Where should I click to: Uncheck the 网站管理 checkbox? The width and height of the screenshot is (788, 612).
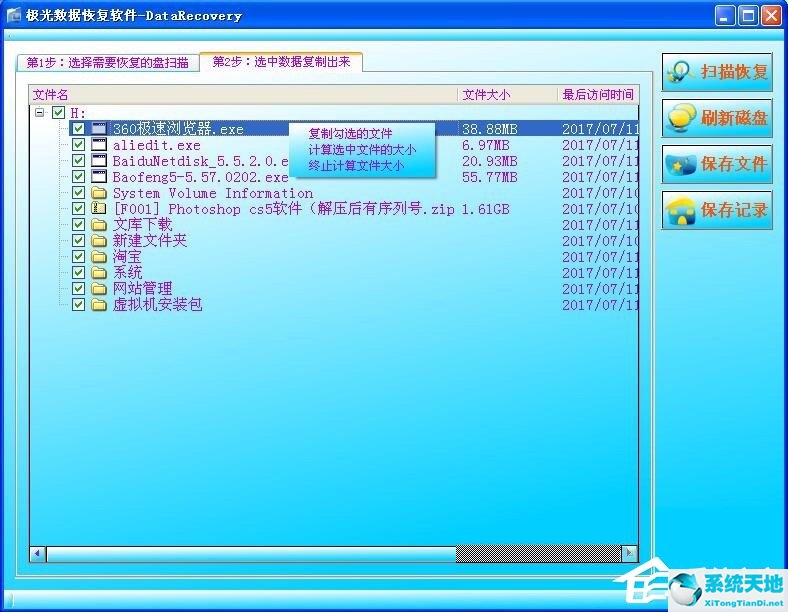[x=78, y=288]
